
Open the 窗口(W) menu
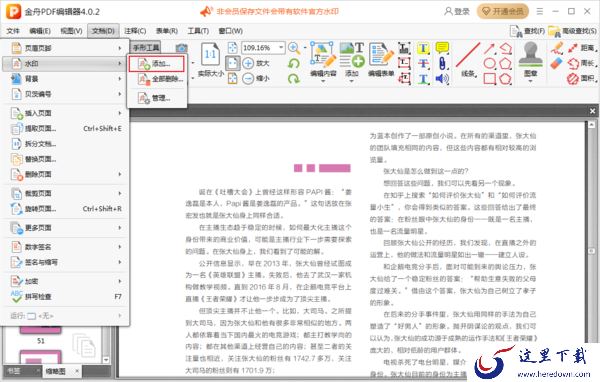(230, 31)
